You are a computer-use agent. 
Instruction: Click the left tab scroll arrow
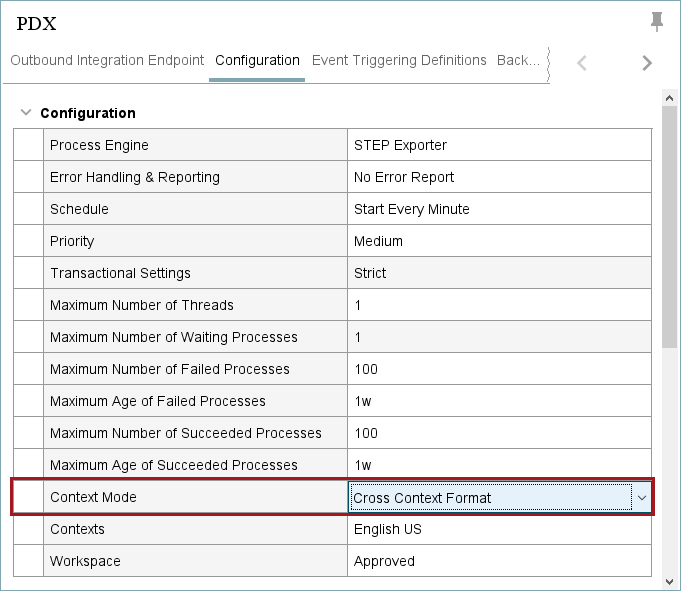click(582, 63)
